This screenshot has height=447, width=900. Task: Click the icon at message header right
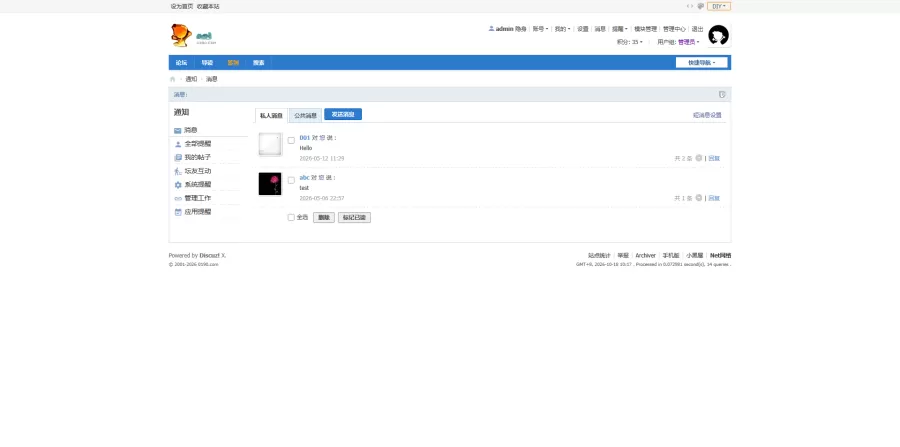click(722, 95)
